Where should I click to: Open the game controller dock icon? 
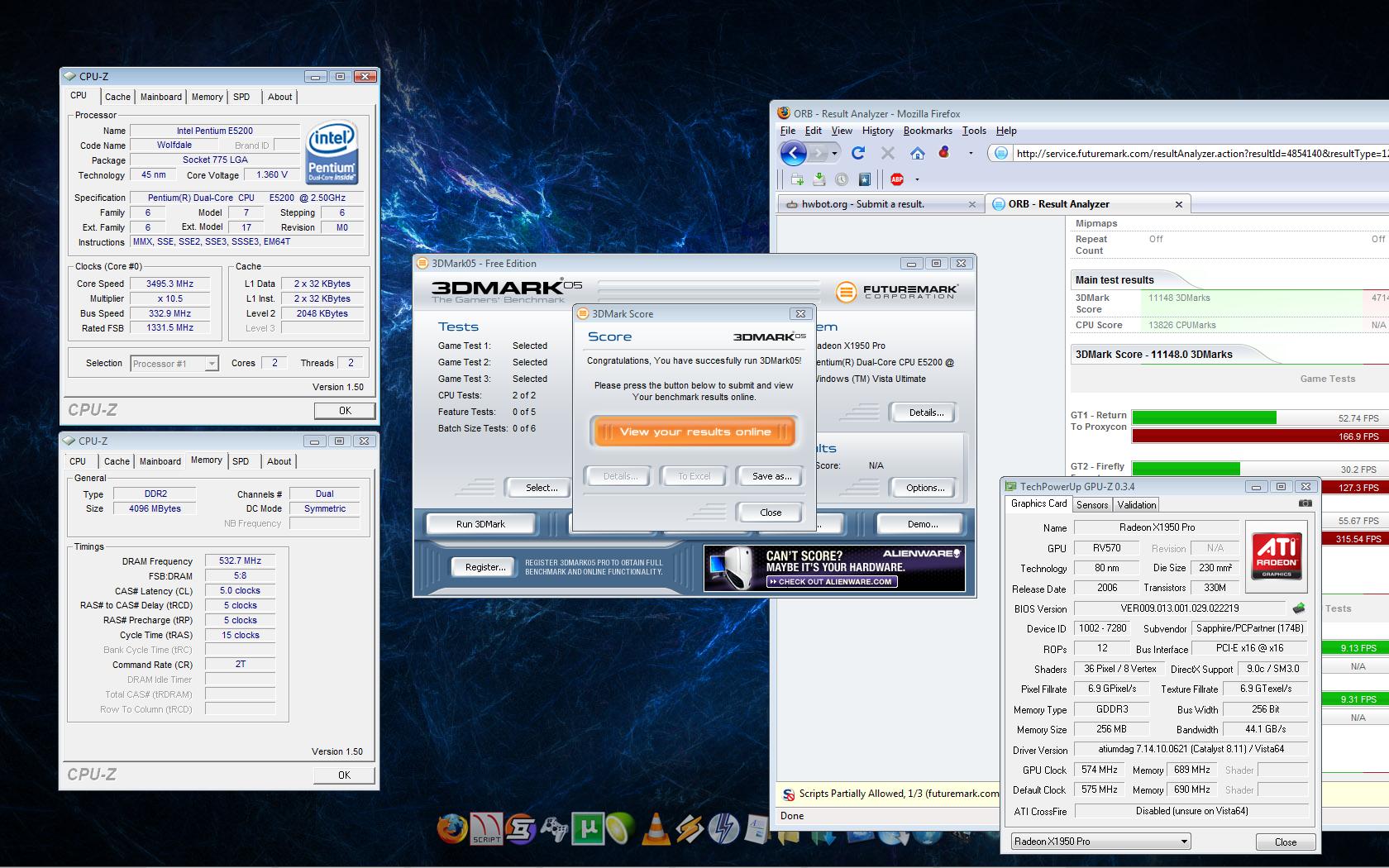pyautogui.click(x=554, y=829)
